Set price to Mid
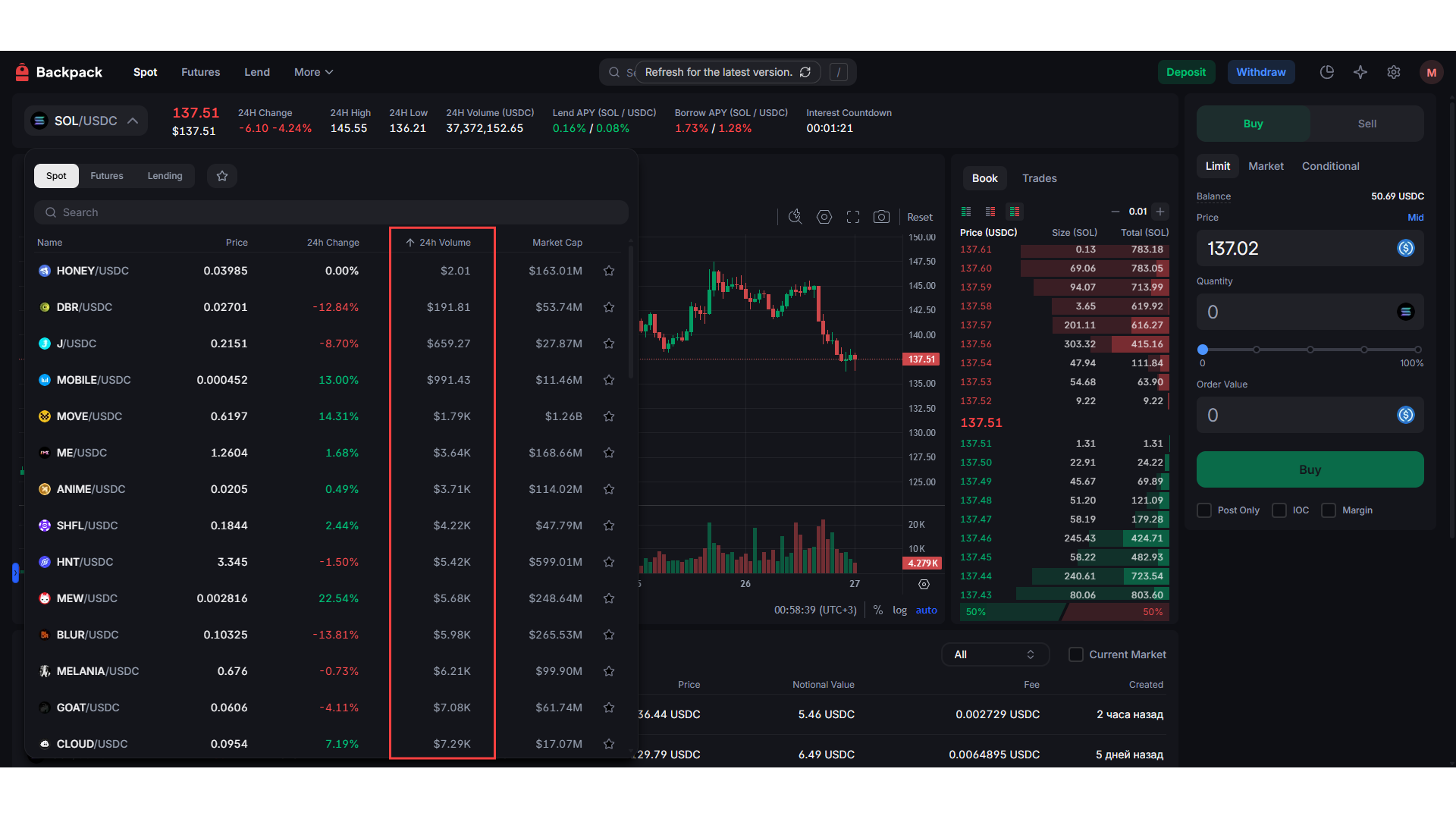 coord(1416,218)
